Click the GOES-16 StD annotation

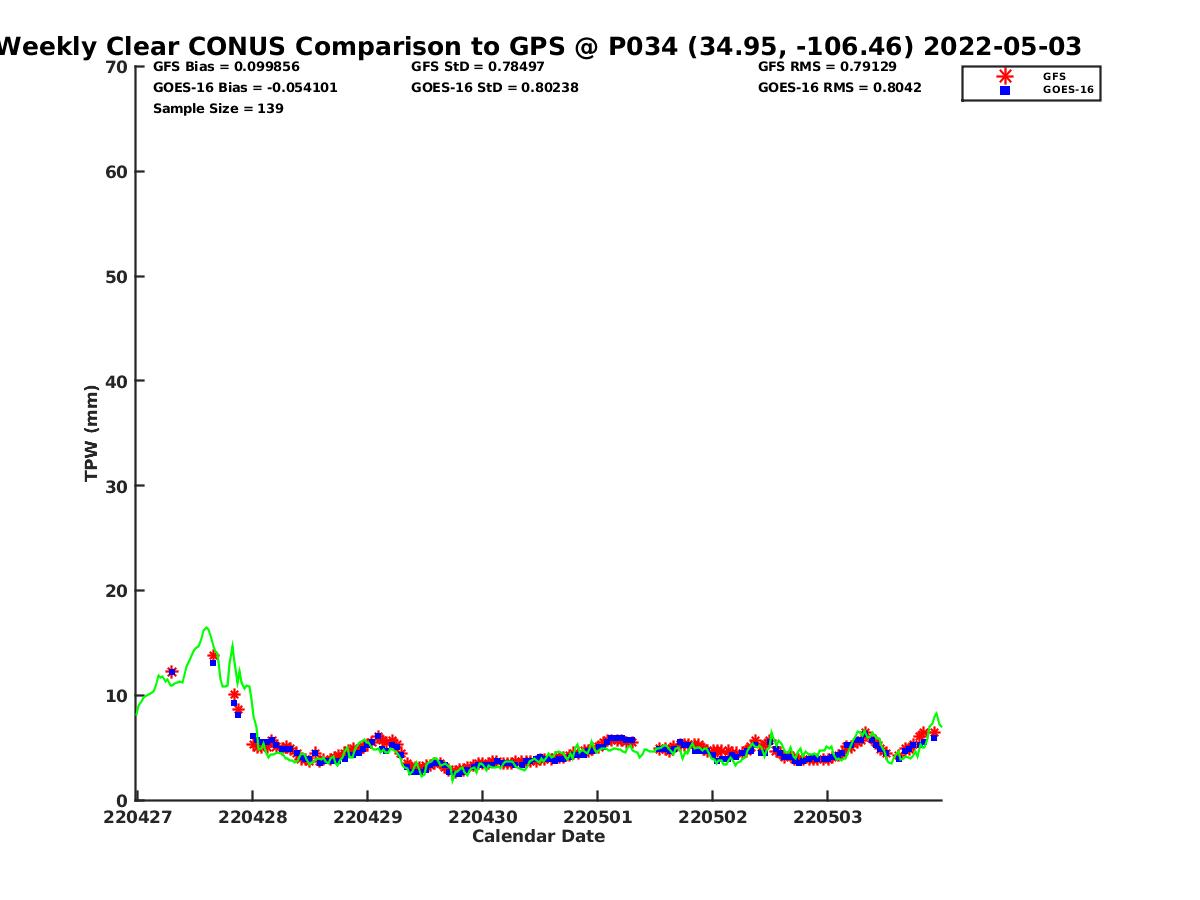pyautogui.click(x=495, y=88)
